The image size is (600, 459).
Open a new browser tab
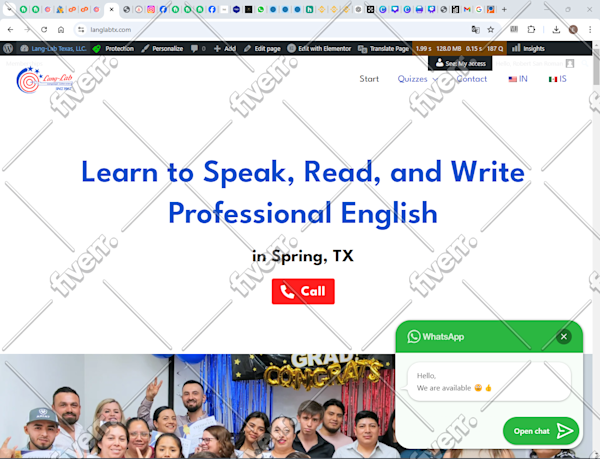point(504,10)
